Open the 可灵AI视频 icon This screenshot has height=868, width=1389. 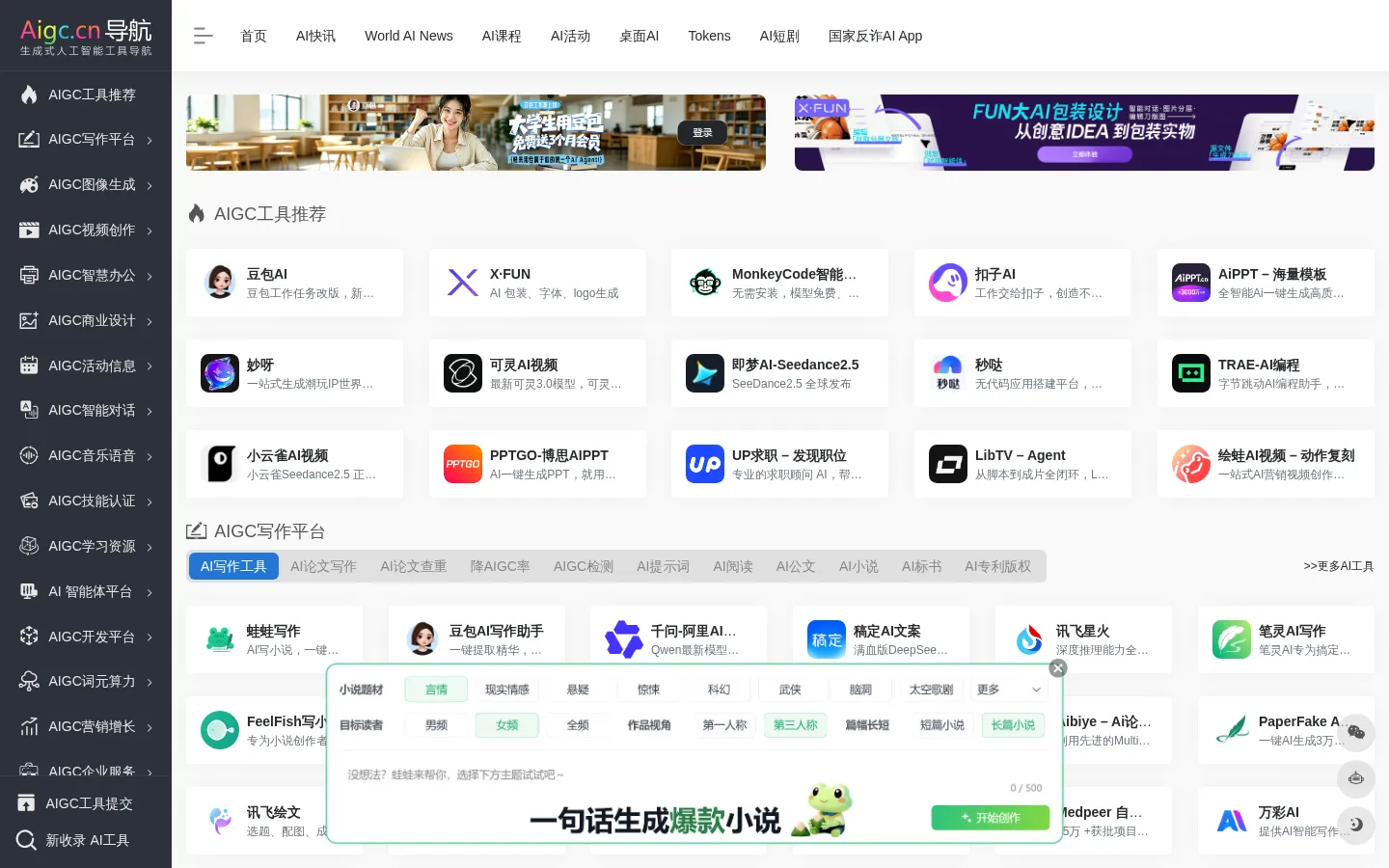[x=463, y=373]
